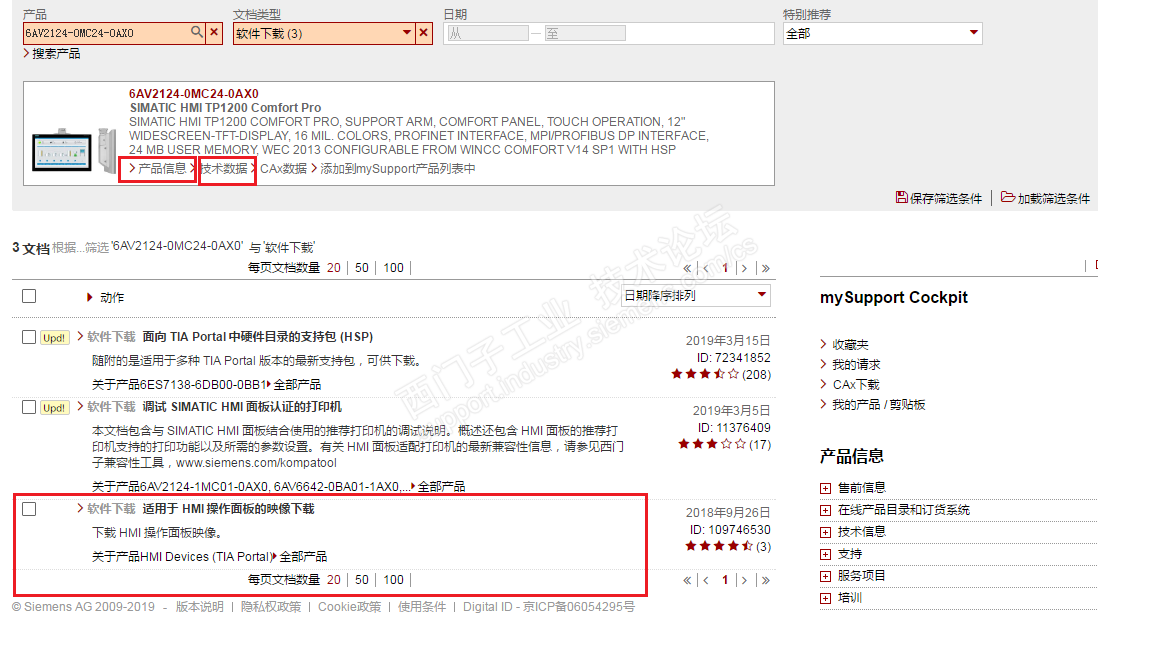
Task: Open the 产品信息 link in product box
Action: tap(162, 169)
